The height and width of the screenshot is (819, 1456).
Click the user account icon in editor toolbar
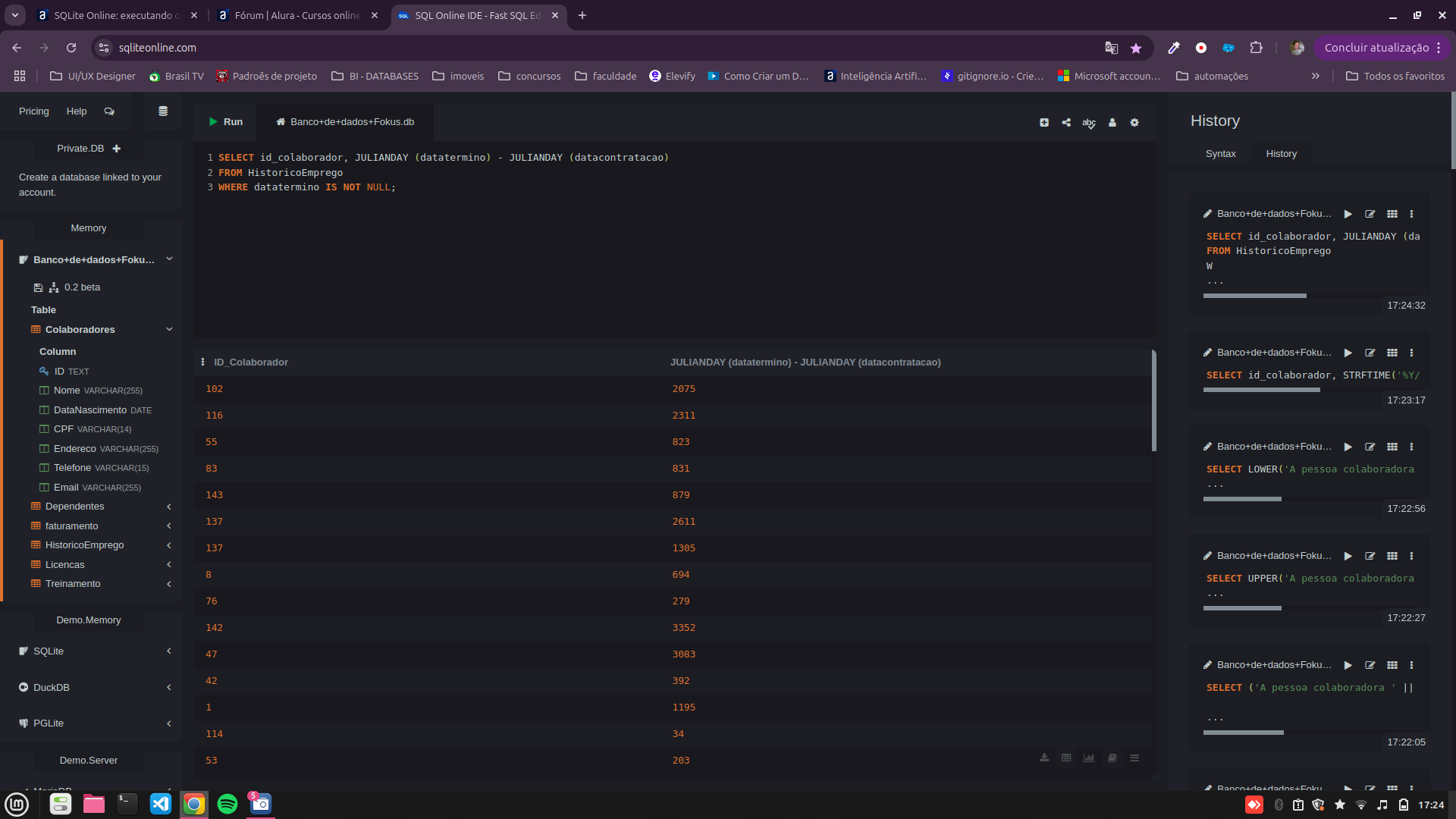(1112, 123)
